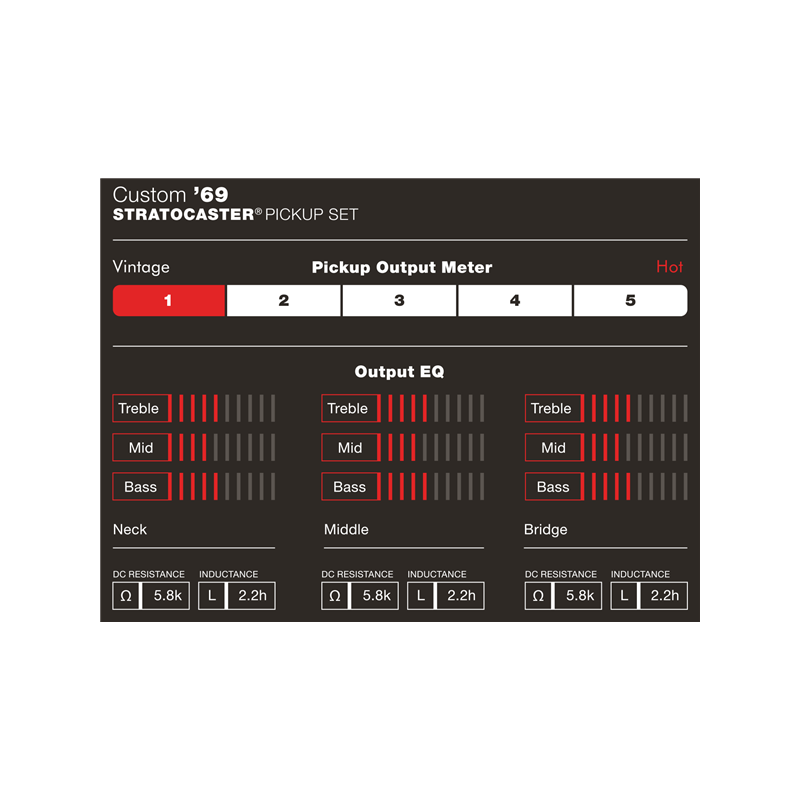Click the Neck 5.8k resistance value
This screenshot has height=800, width=800.
point(165,596)
